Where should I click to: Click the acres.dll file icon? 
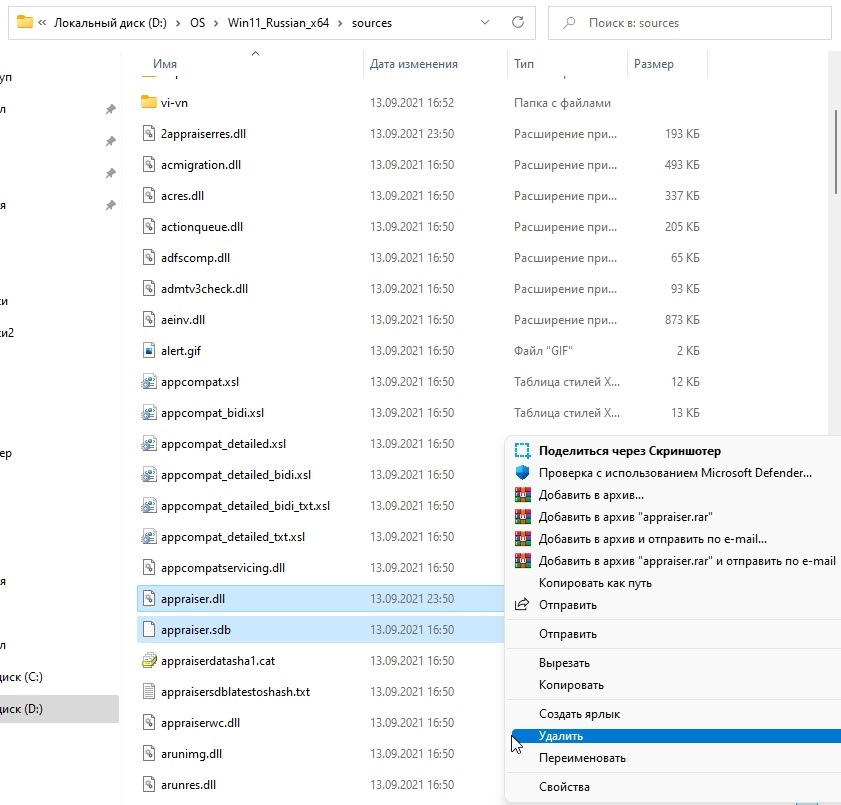click(x=149, y=195)
